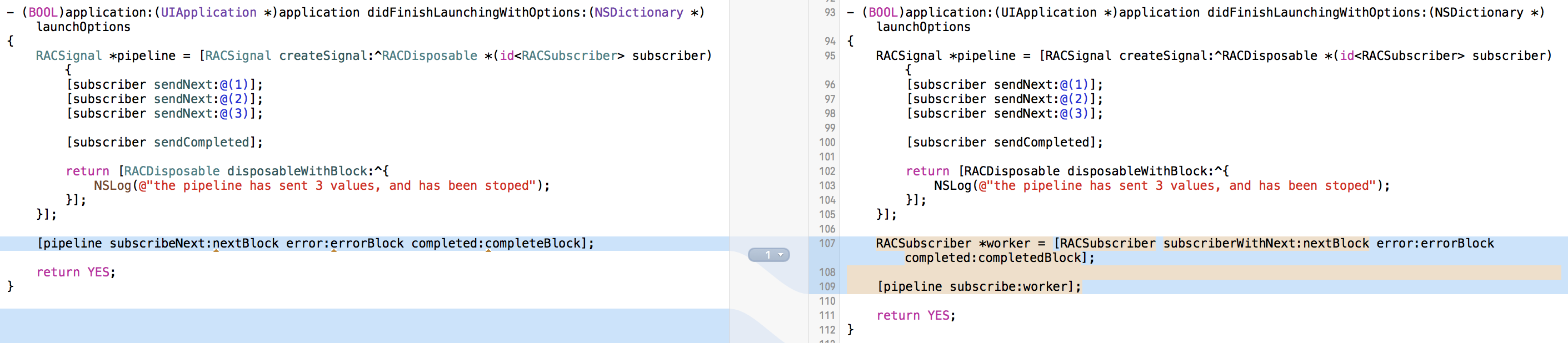Click line number 105 in the gutter
The width and height of the screenshot is (1568, 343).
pyautogui.click(x=827, y=214)
